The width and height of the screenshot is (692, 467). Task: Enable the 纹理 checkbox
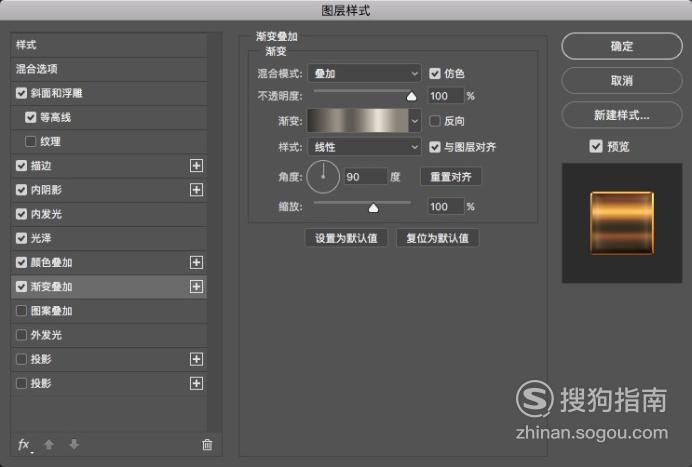30,142
